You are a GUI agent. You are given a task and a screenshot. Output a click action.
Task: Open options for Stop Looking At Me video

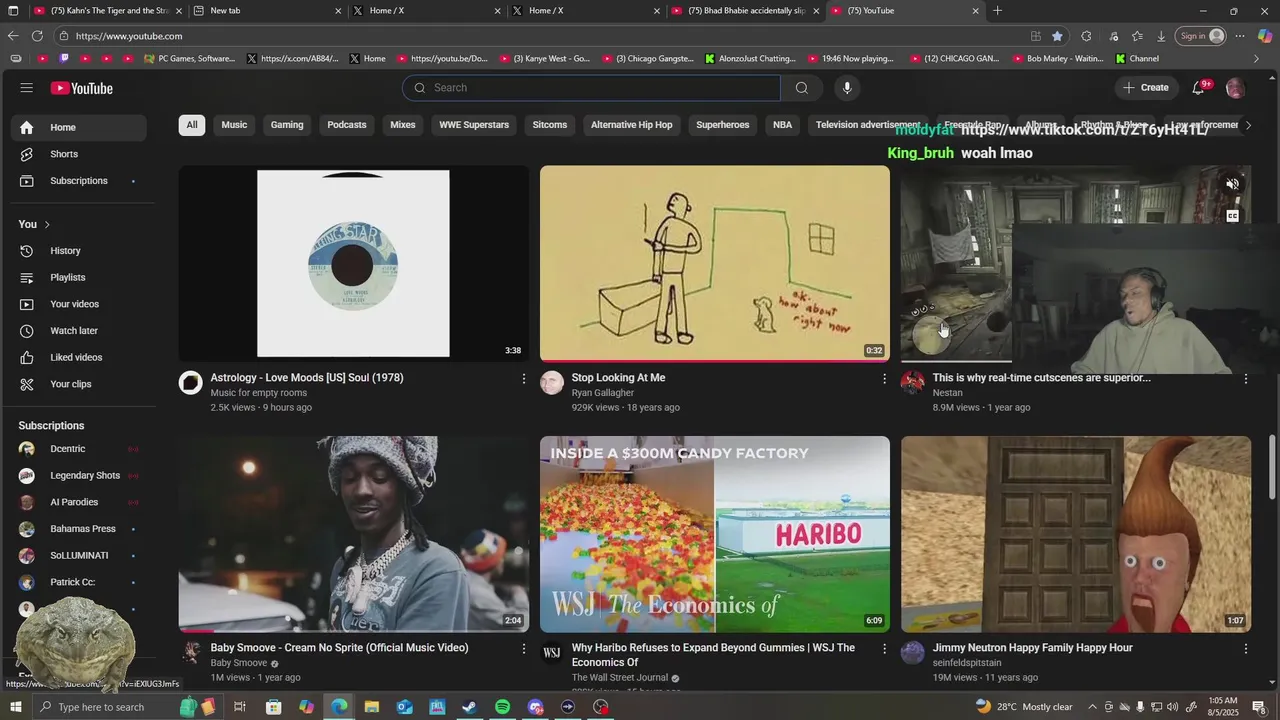(884, 379)
